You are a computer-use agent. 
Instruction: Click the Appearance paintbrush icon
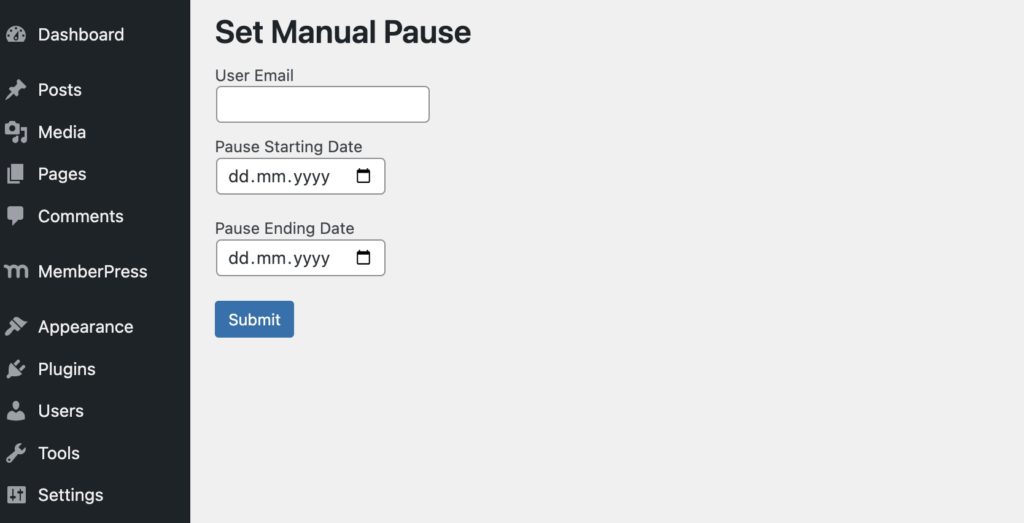click(15, 327)
